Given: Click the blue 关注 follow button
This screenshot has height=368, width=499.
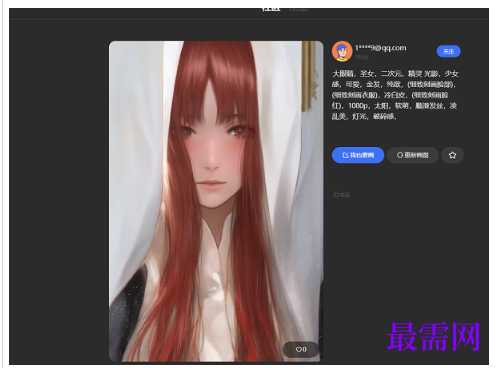Looking at the screenshot, I should [x=448, y=51].
